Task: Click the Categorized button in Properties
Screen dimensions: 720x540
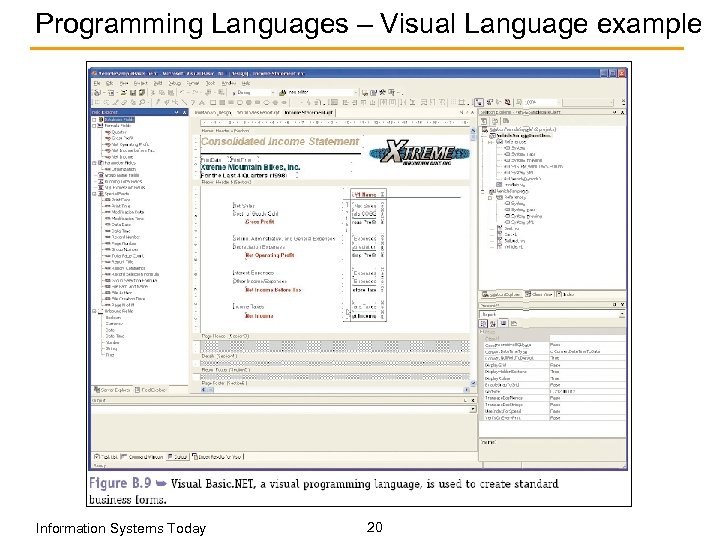Action: tap(484, 324)
